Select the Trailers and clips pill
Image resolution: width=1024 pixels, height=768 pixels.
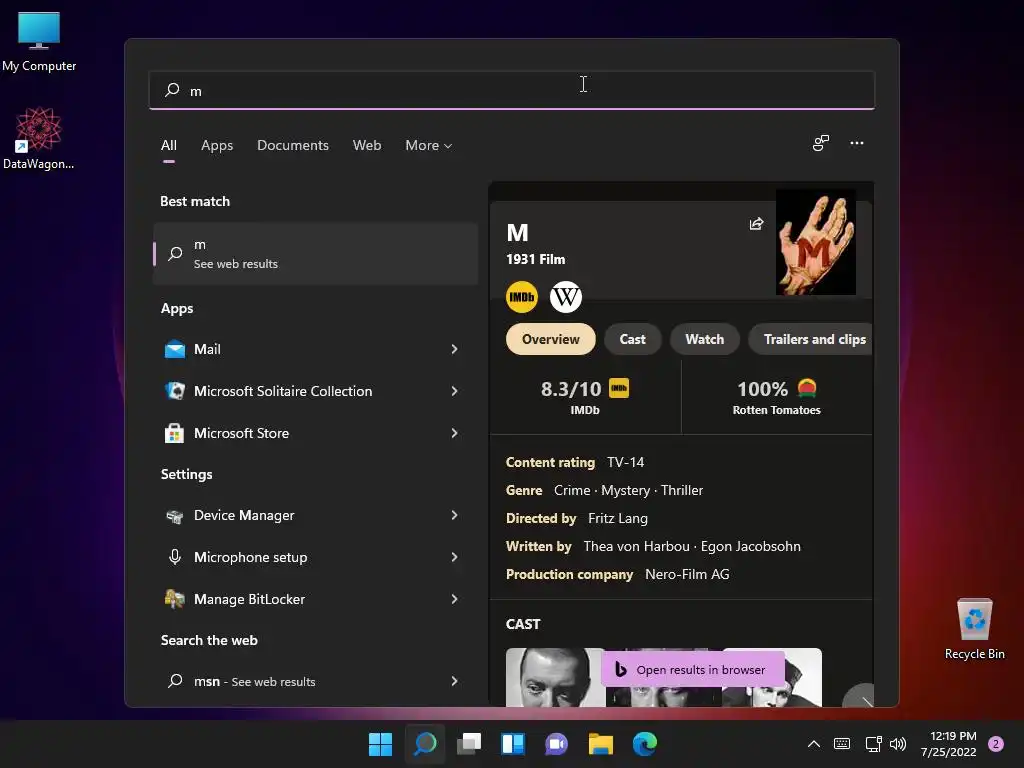click(811, 340)
